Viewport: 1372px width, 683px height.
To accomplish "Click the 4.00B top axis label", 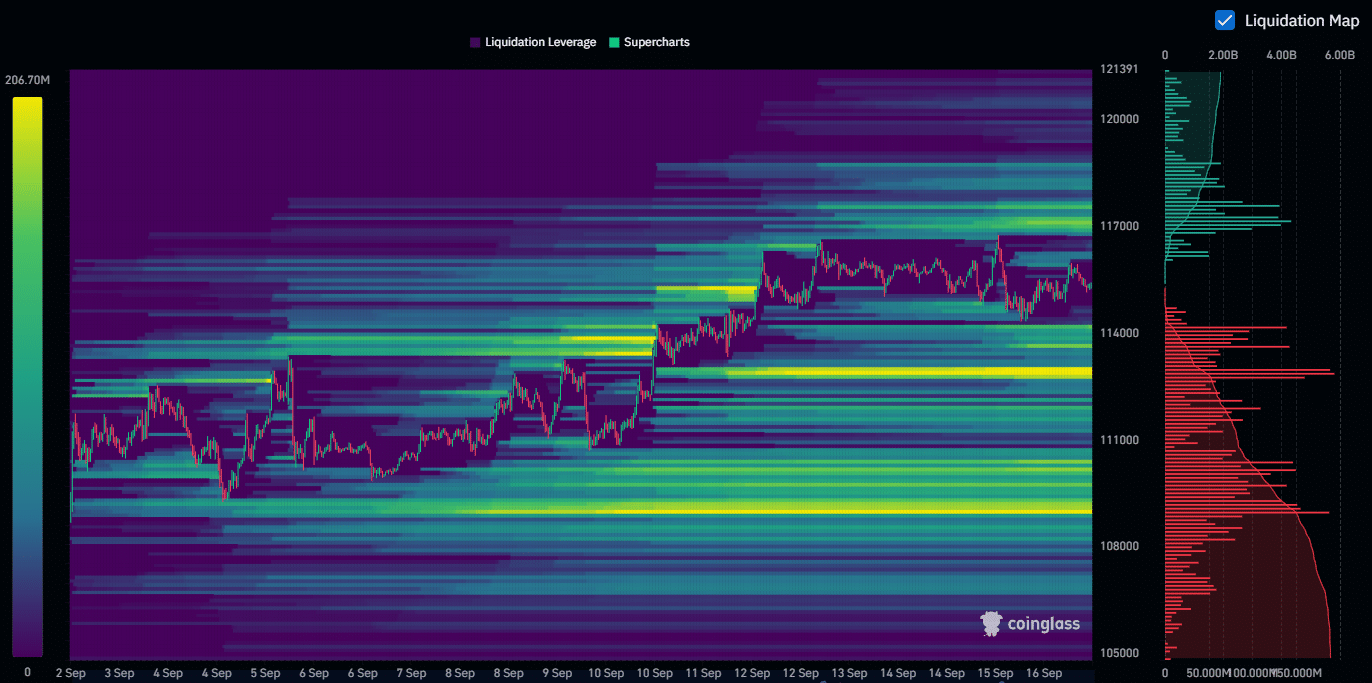I will click(1282, 55).
